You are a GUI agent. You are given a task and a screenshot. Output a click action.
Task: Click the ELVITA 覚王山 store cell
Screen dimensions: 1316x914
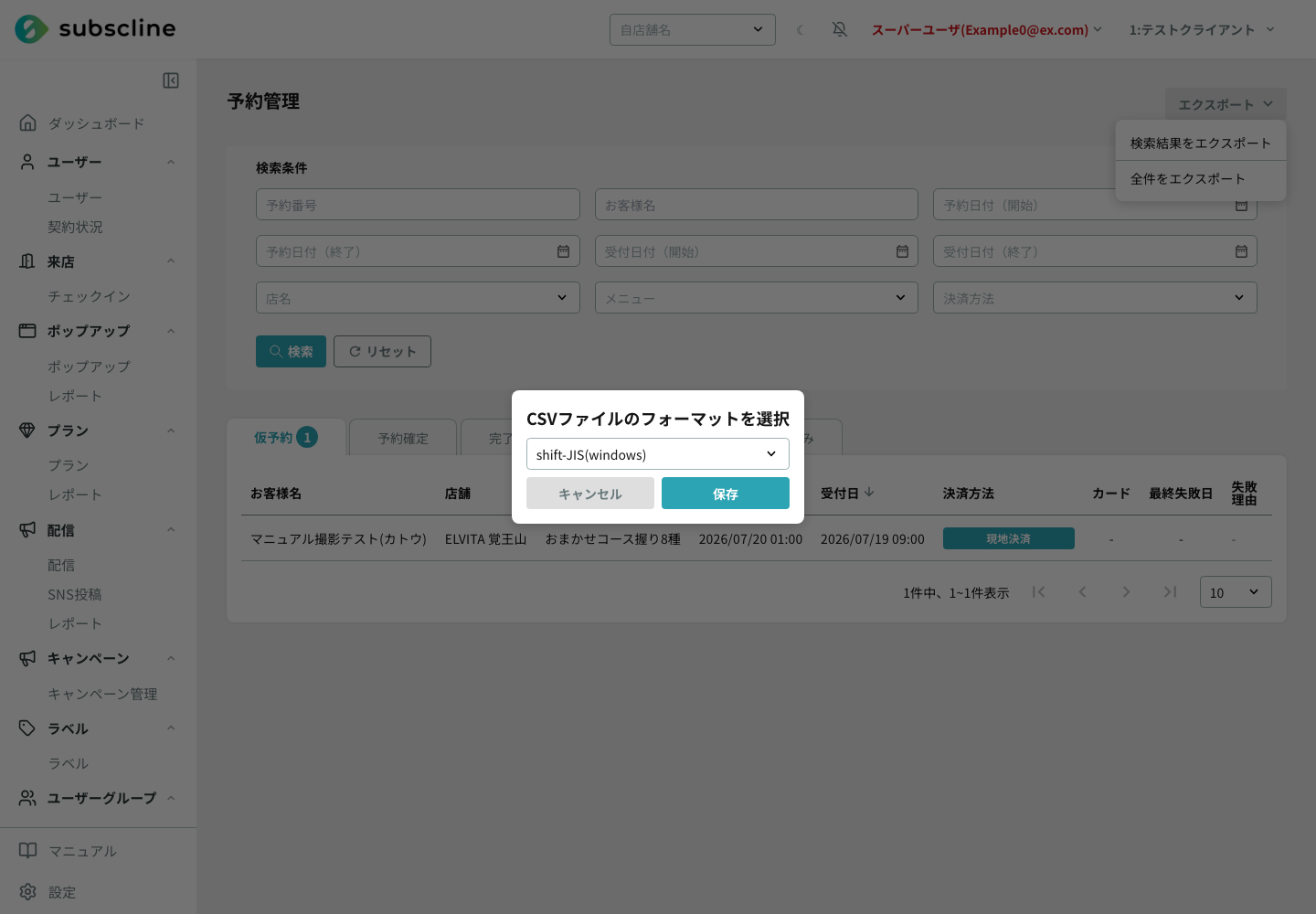coord(486,539)
